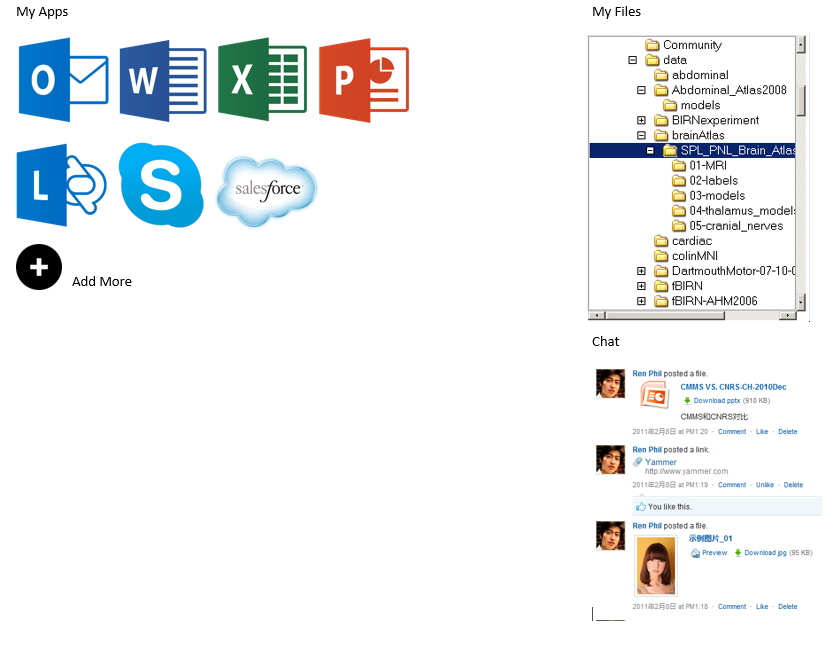Click the file tree vertical scrollbar
The width and height of the screenshot is (838, 659).
(801, 170)
